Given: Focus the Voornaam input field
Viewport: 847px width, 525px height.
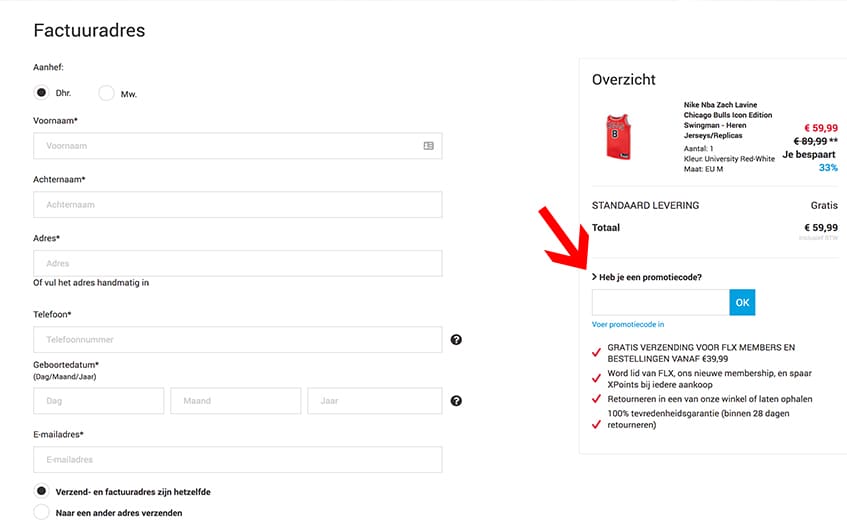Looking at the screenshot, I should pyautogui.click(x=225, y=146).
